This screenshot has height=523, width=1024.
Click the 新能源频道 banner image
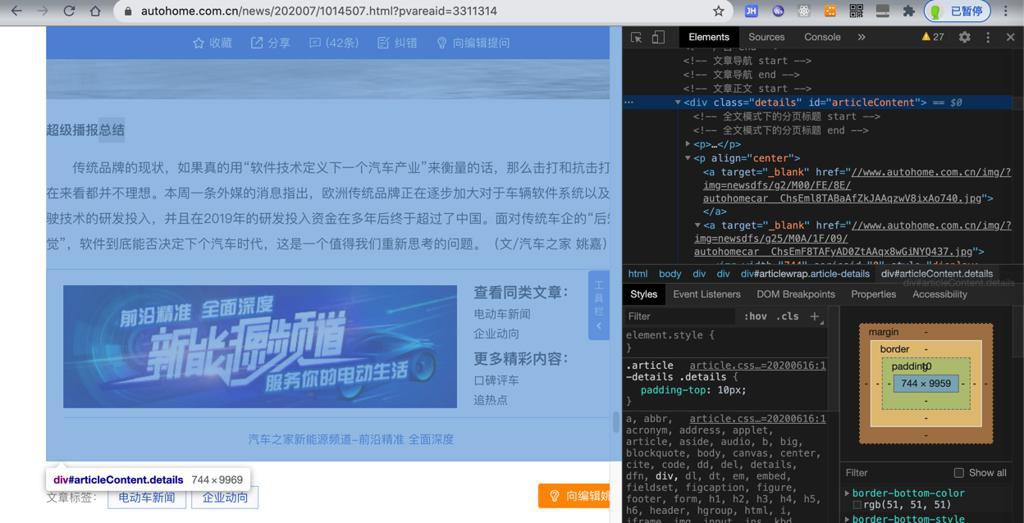pos(260,346)
